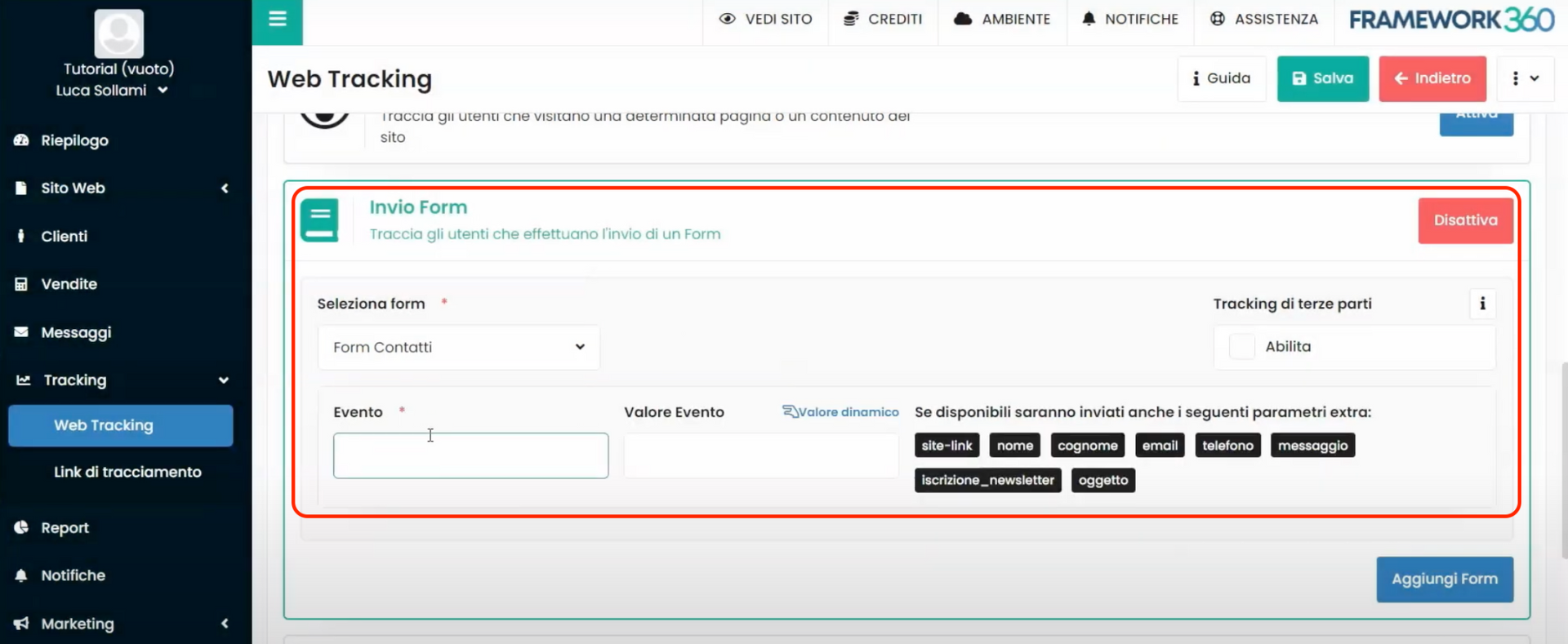Open the three-dot more options dropdown
The image size is (1568, 644).
[1524, 78]
